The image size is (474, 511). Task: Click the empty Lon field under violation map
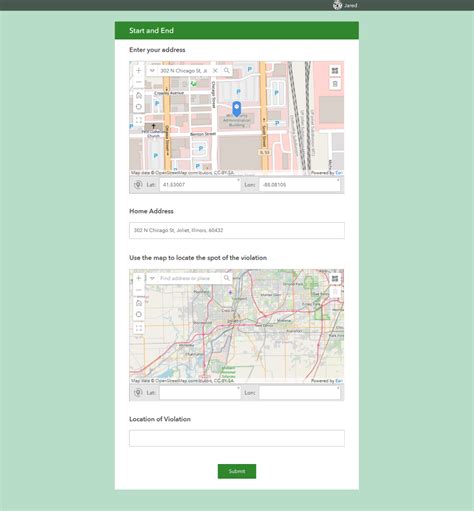point(300,393)
